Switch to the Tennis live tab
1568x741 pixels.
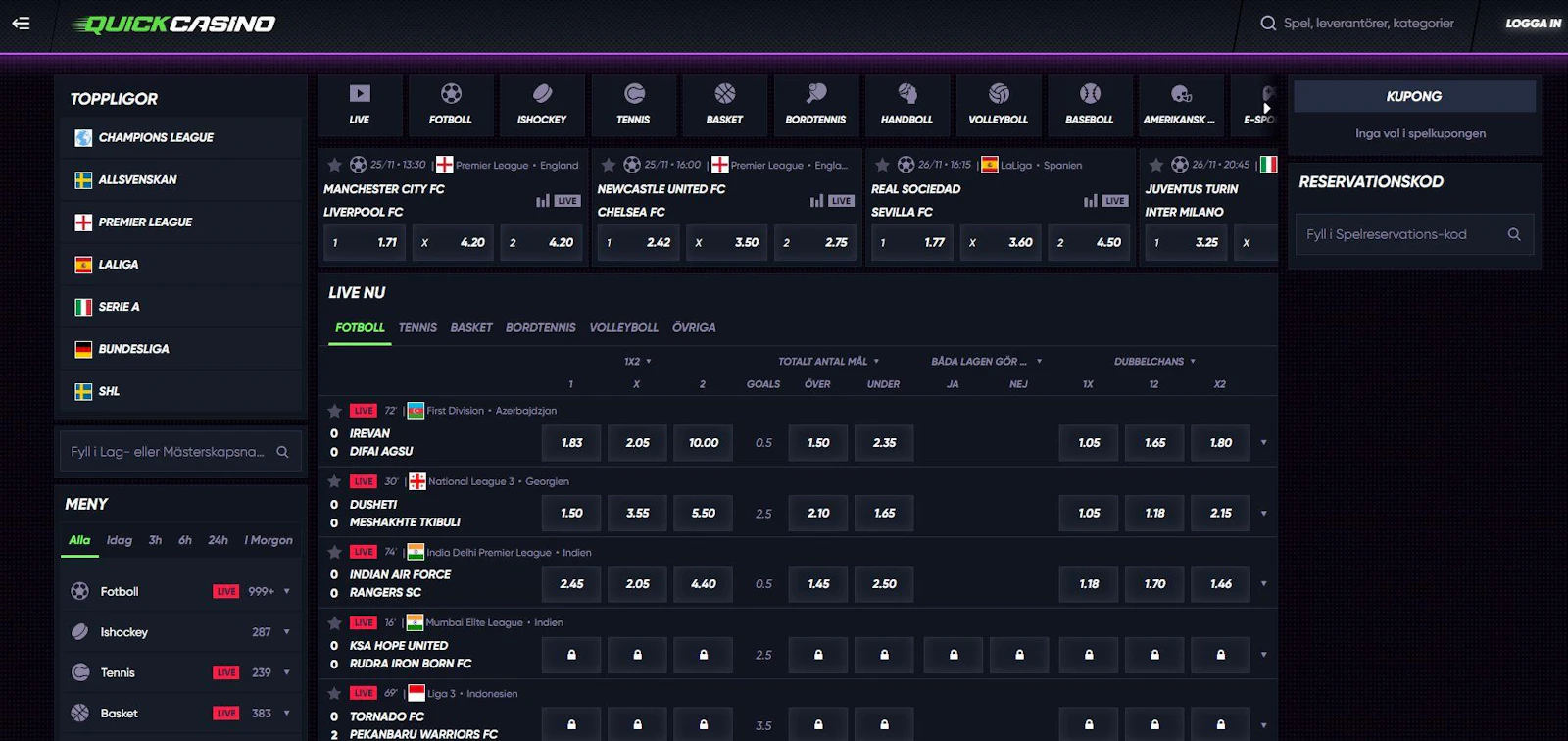[x=417, y=327]
